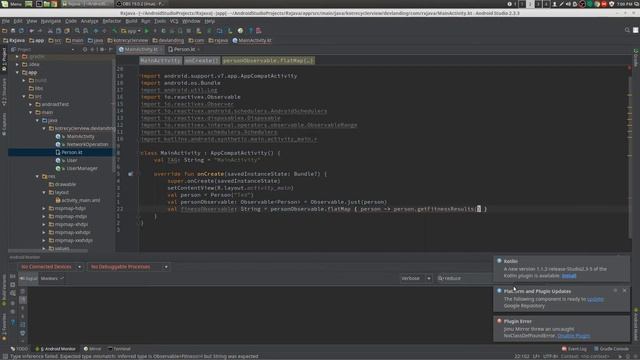Select Person.kt in the project tree
The height and width of the screenshot is (360, 640).
pyautogui.click(x=72, y=152)
